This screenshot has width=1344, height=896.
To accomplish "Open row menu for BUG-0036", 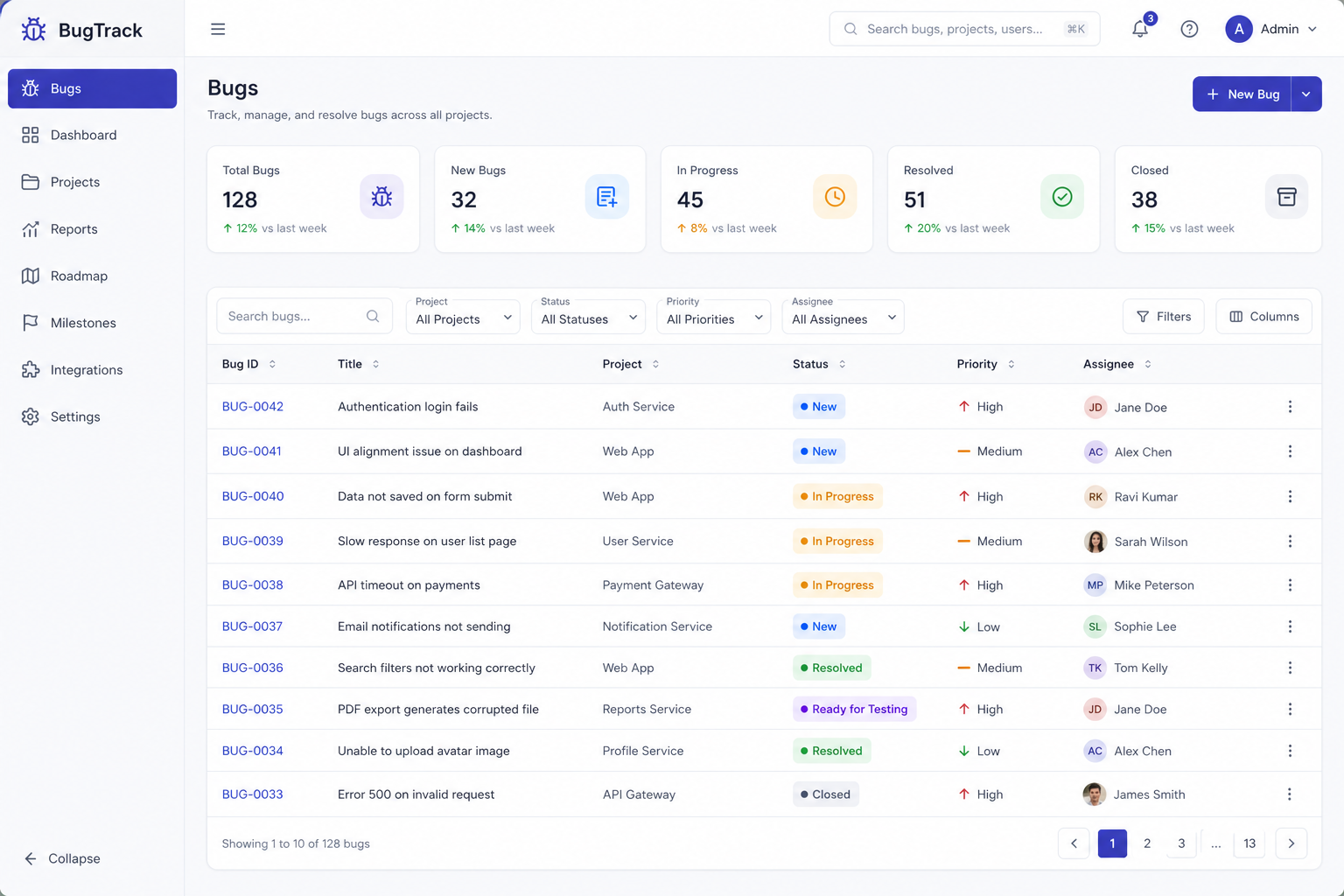I will [x=1290, y=668].
